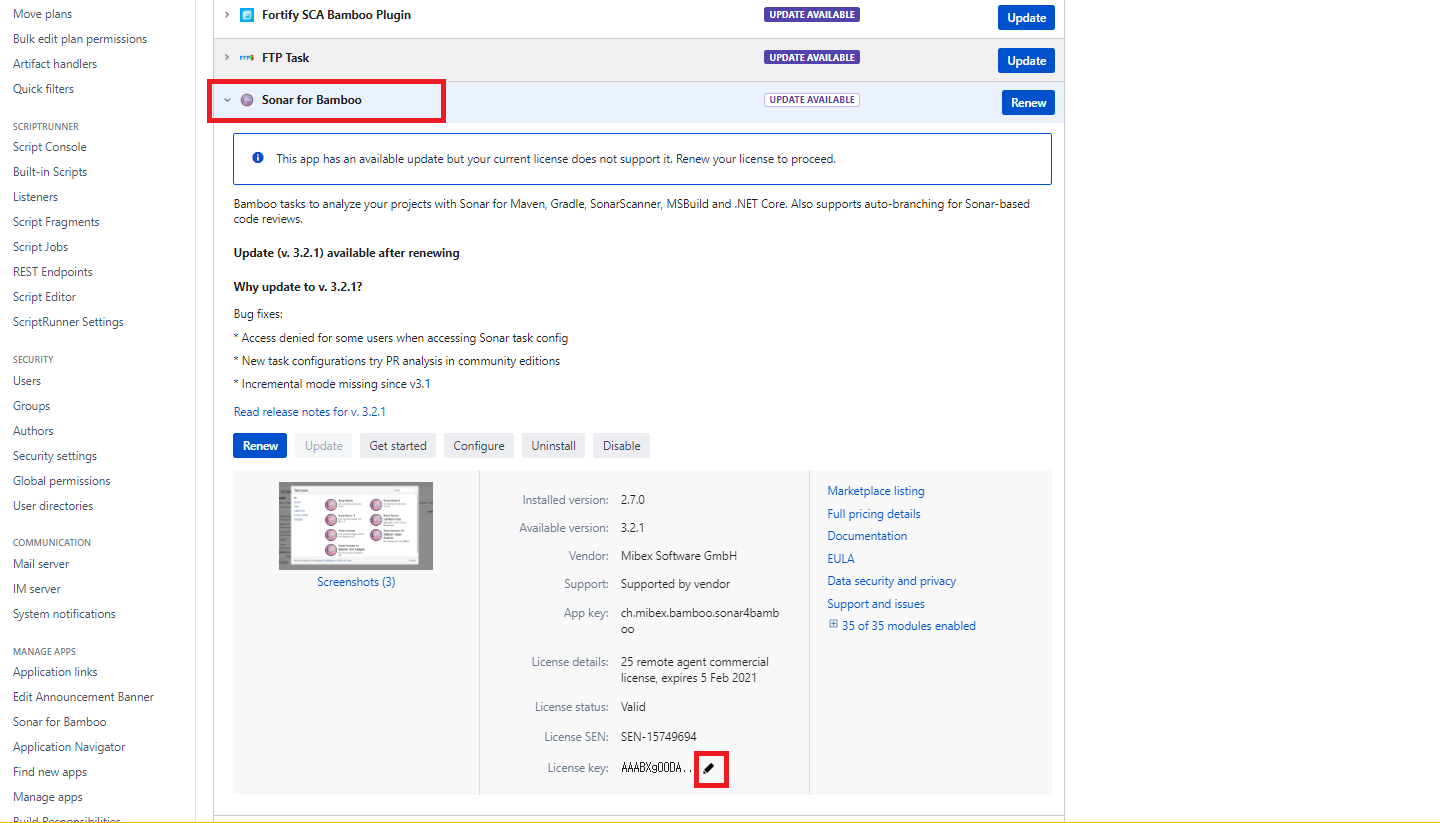Open Quick filters page
The height and width of the screenshot is (823, 1440).
(43, 89)
